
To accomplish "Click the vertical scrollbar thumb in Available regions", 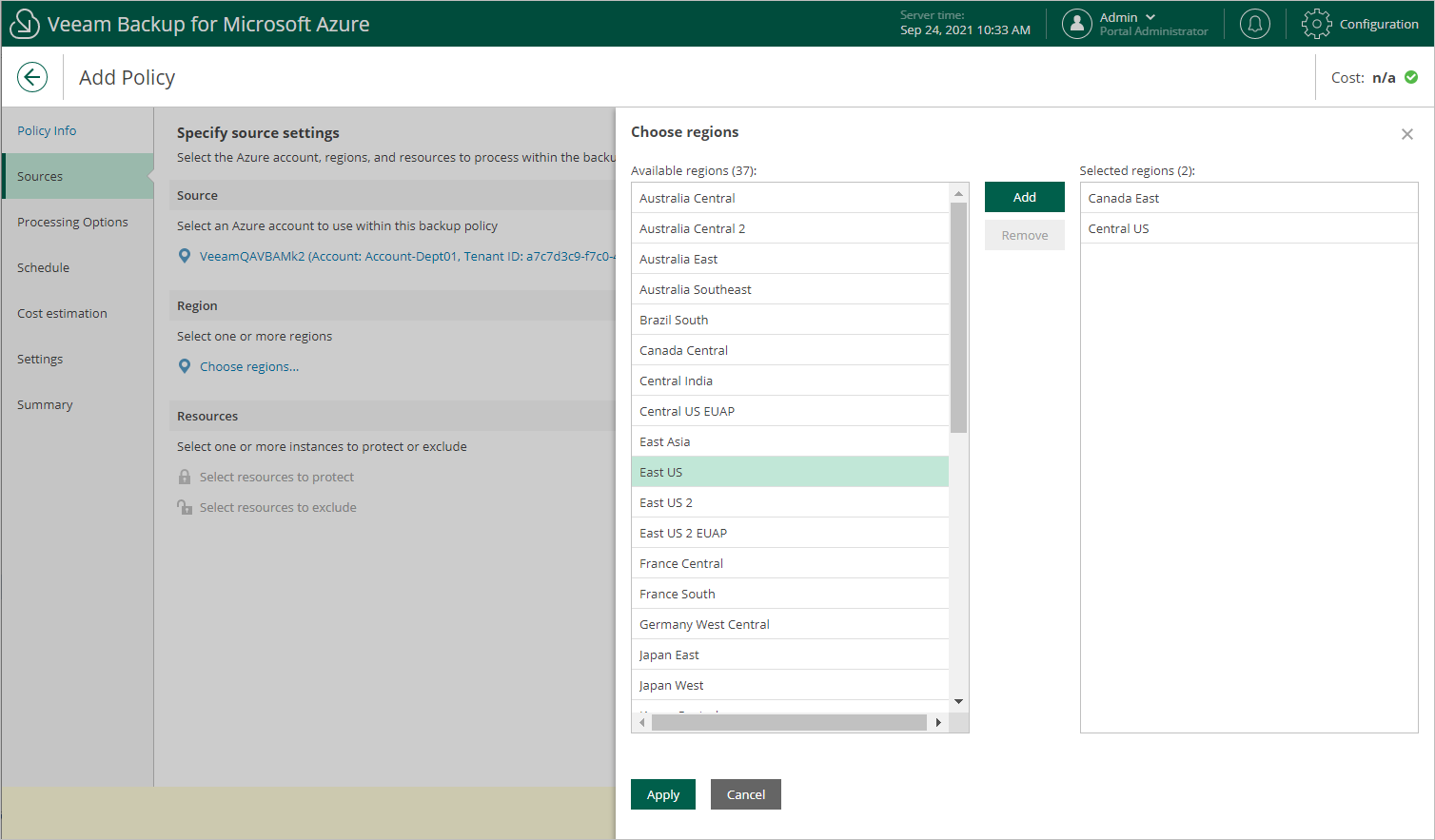I will [959, 318].
